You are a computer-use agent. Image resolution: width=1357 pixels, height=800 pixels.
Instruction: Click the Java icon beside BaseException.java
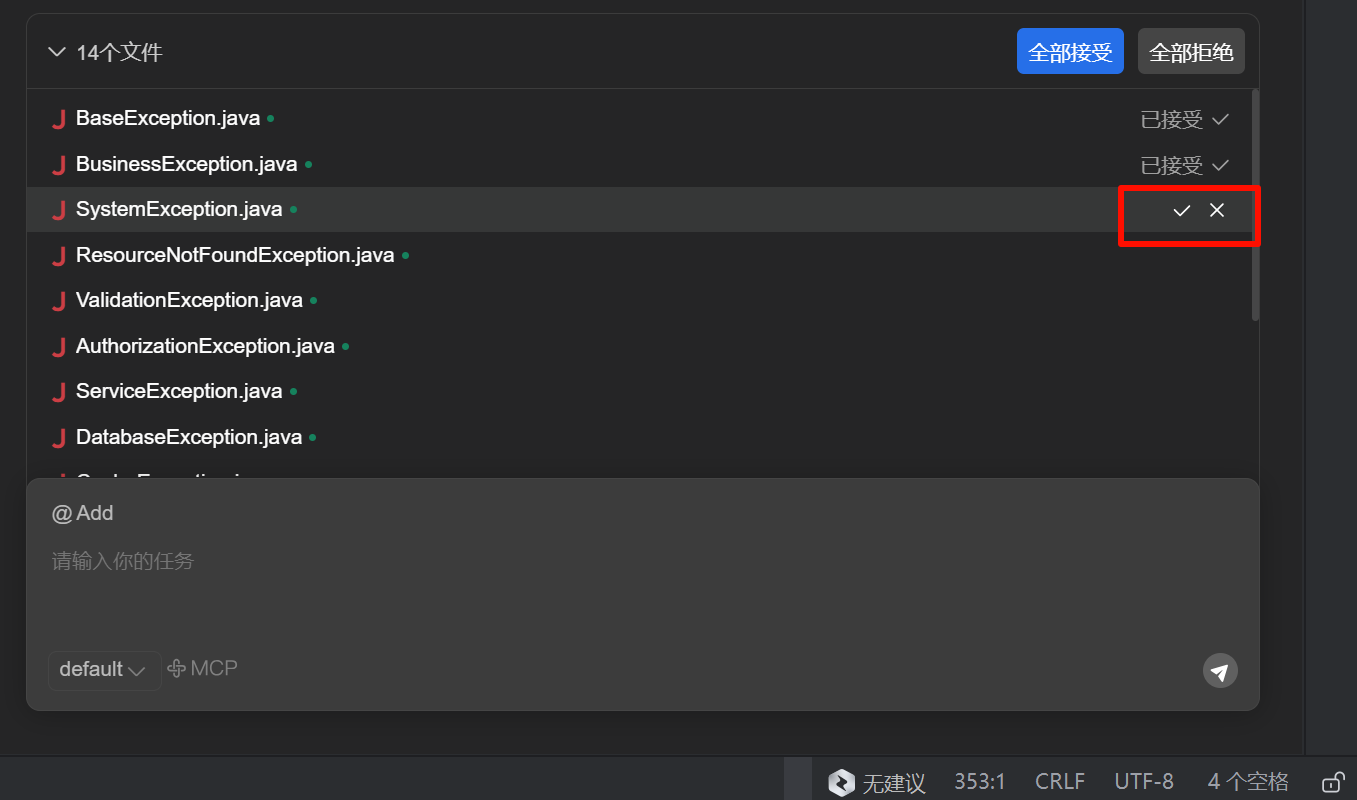tap(59, 119)
